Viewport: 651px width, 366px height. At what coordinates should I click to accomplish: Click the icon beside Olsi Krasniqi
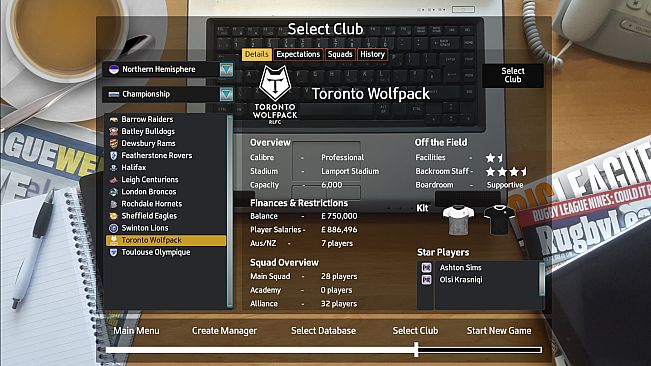tap(426, 280)
